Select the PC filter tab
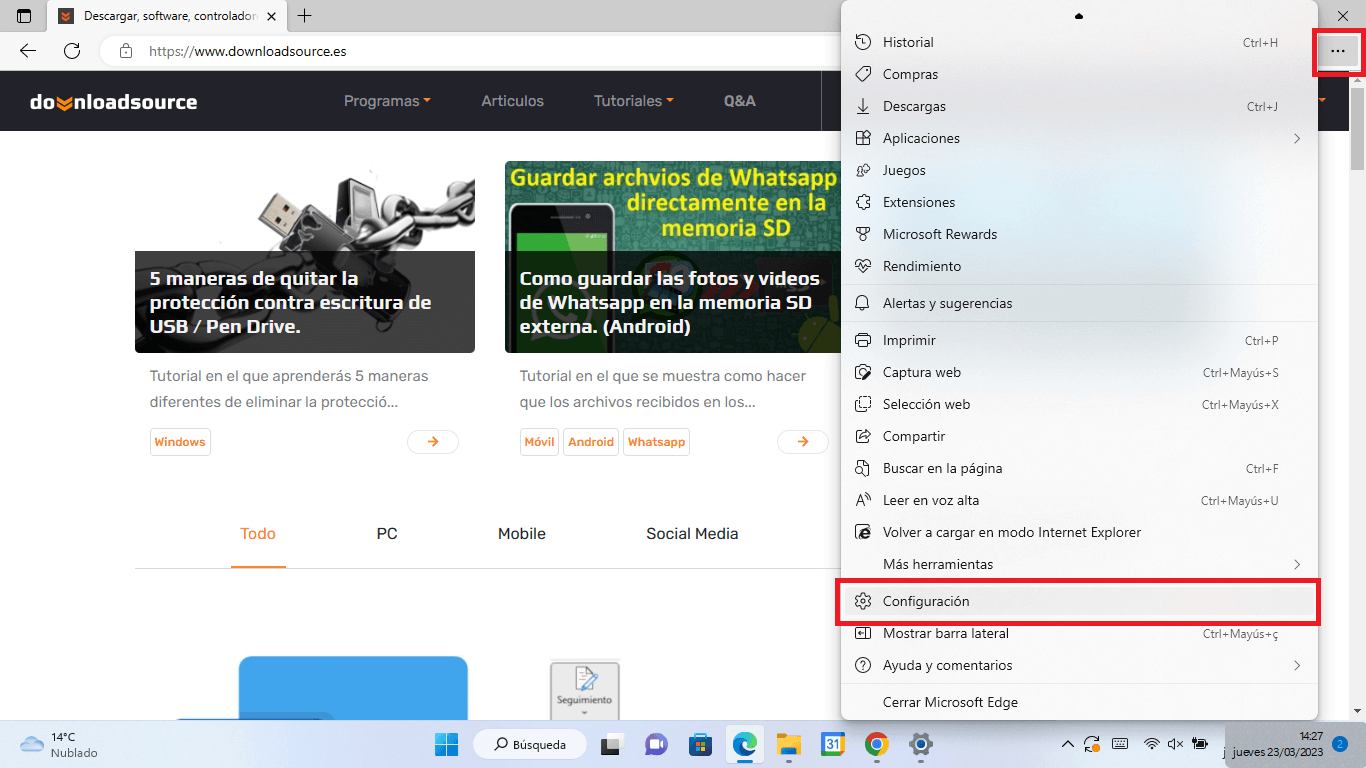This screenshot has height=768, width=1366. [x=387, y=534]
